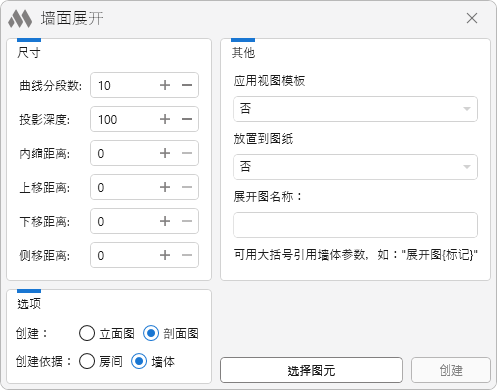
Task: Click the 展开图名称 text field
Action: pyautogui.click(x=355, y=225)
